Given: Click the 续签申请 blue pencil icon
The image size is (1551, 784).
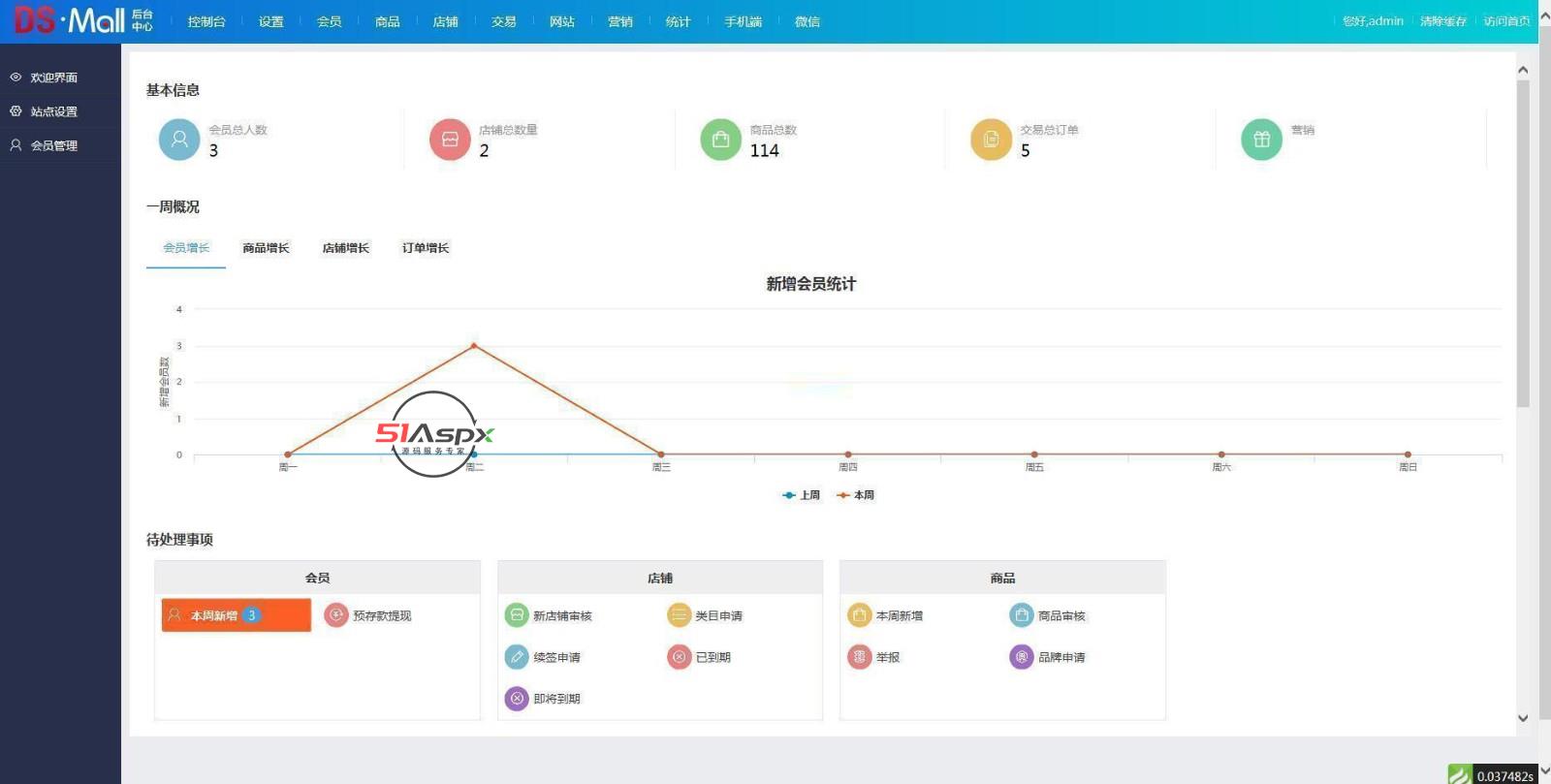Looking at the screenshot, I should [x=517, y=656].
